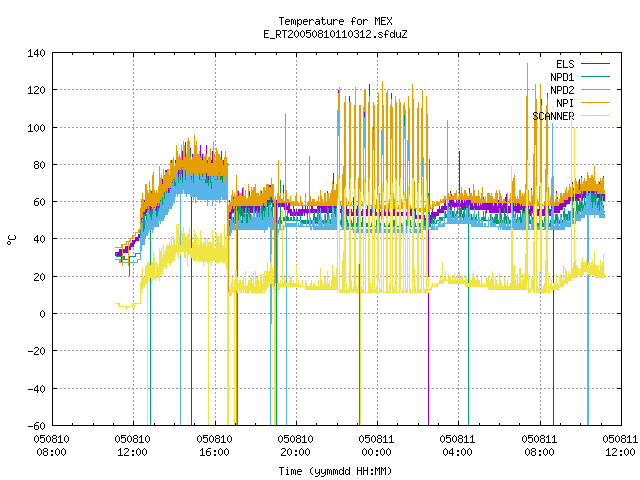The width and height of the screenshot is (640, 480).
Task: Click the NPI legend label
Action: pos(565,103)
